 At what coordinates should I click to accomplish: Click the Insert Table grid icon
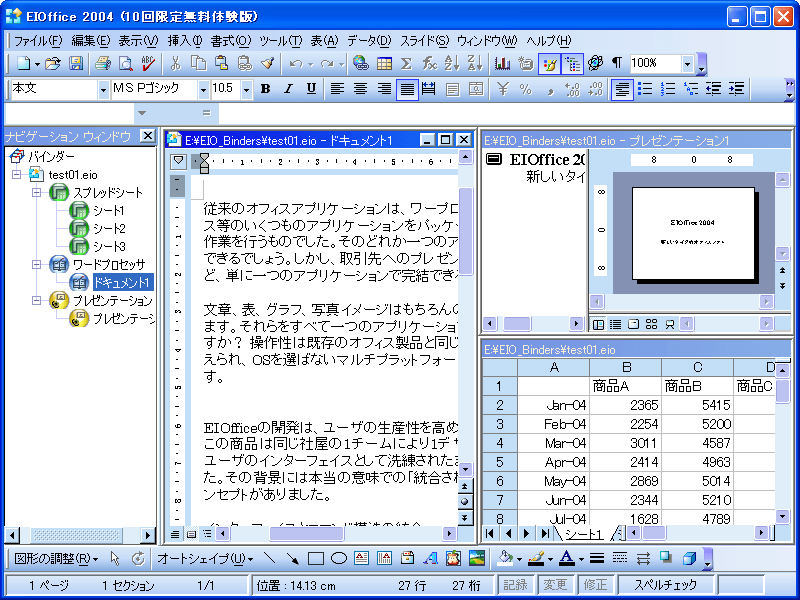tap(384, 63)
